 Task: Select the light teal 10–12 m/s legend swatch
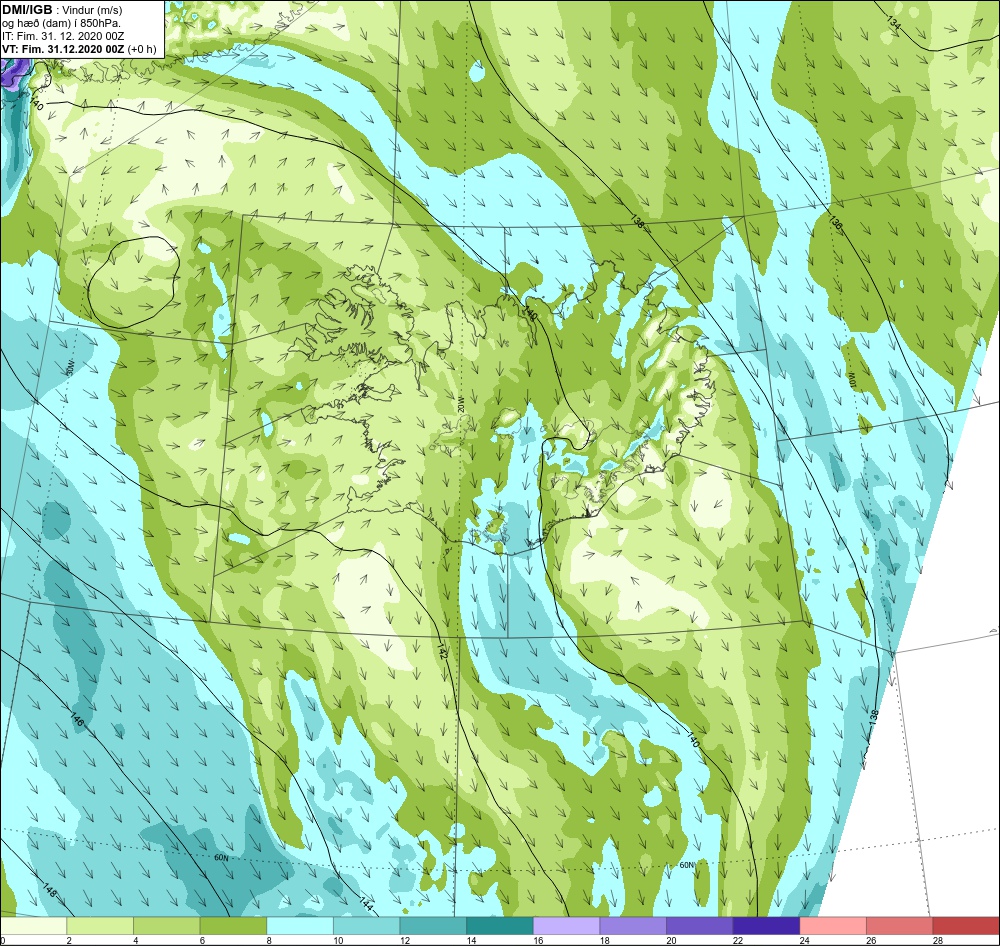[x=367, y=925]
